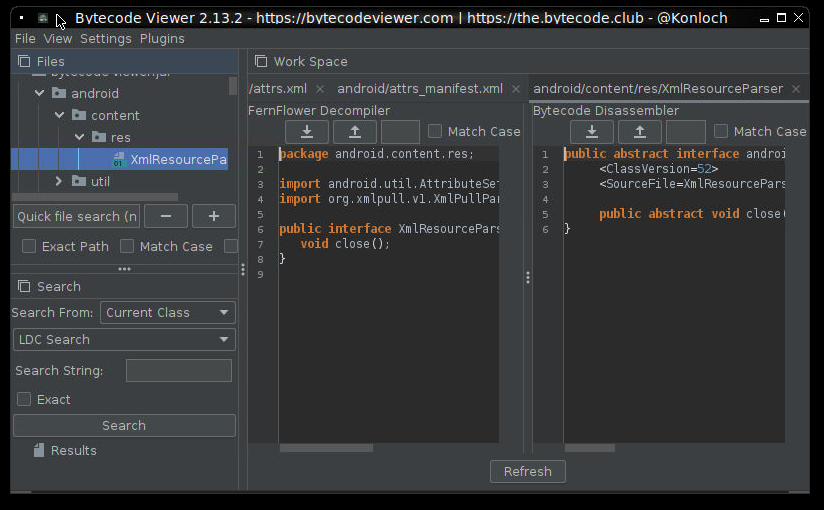This screenshot has width=824, height=510.
Task: Click the Quick file search field
Action: pos(77,216)
